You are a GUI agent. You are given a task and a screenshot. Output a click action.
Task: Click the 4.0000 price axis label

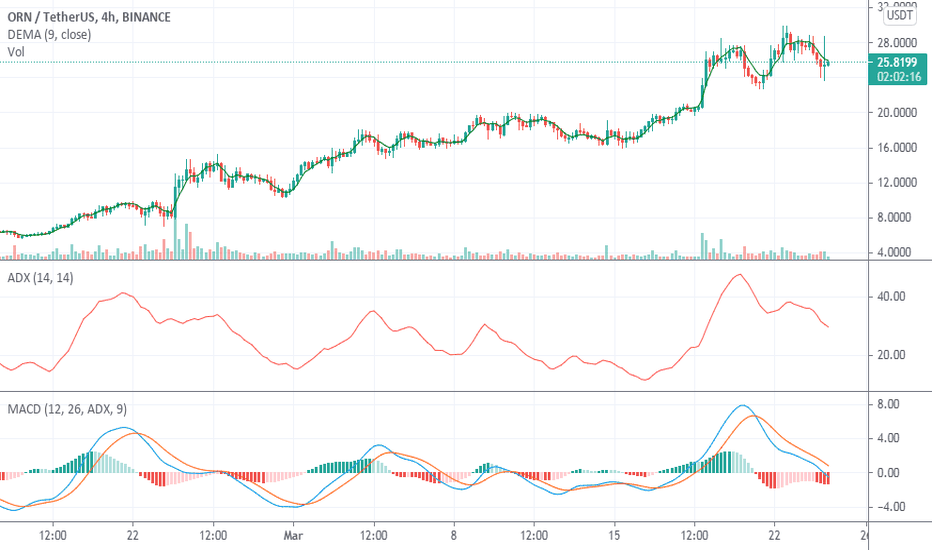point(894,252)
